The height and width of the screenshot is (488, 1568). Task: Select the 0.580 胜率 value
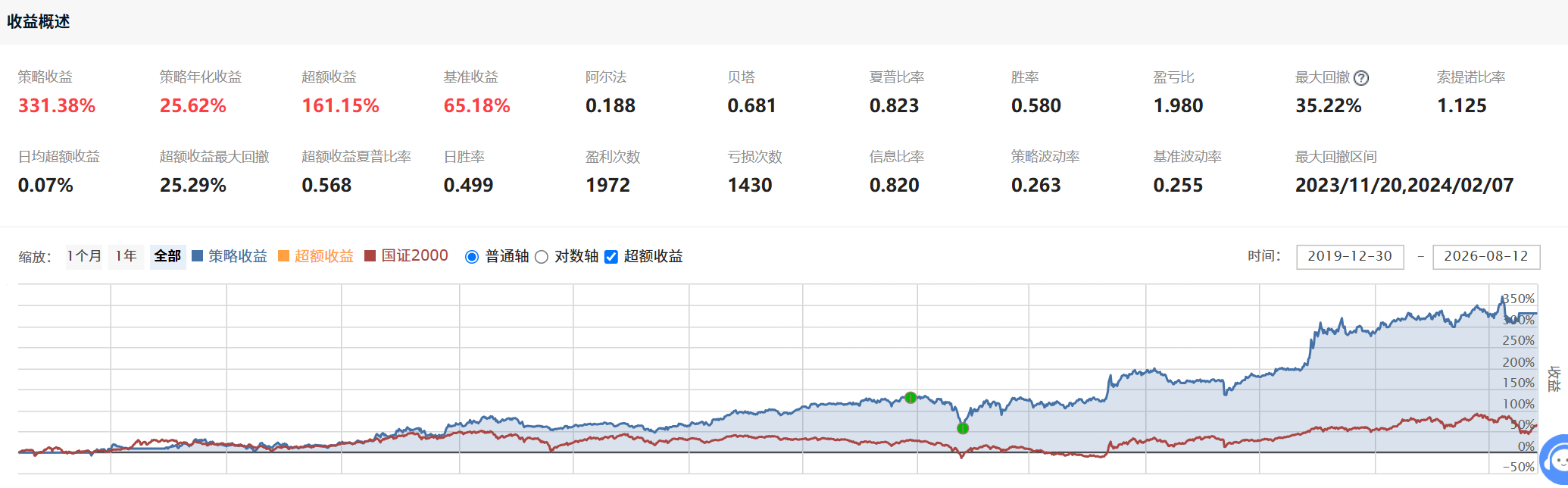(1036, 106)
